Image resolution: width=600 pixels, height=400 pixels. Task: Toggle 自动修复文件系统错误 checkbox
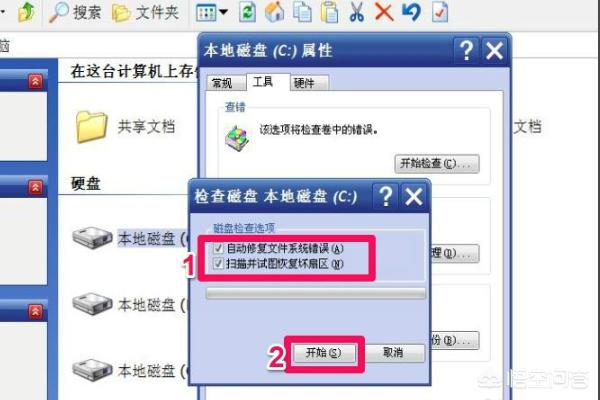[218, 248]
